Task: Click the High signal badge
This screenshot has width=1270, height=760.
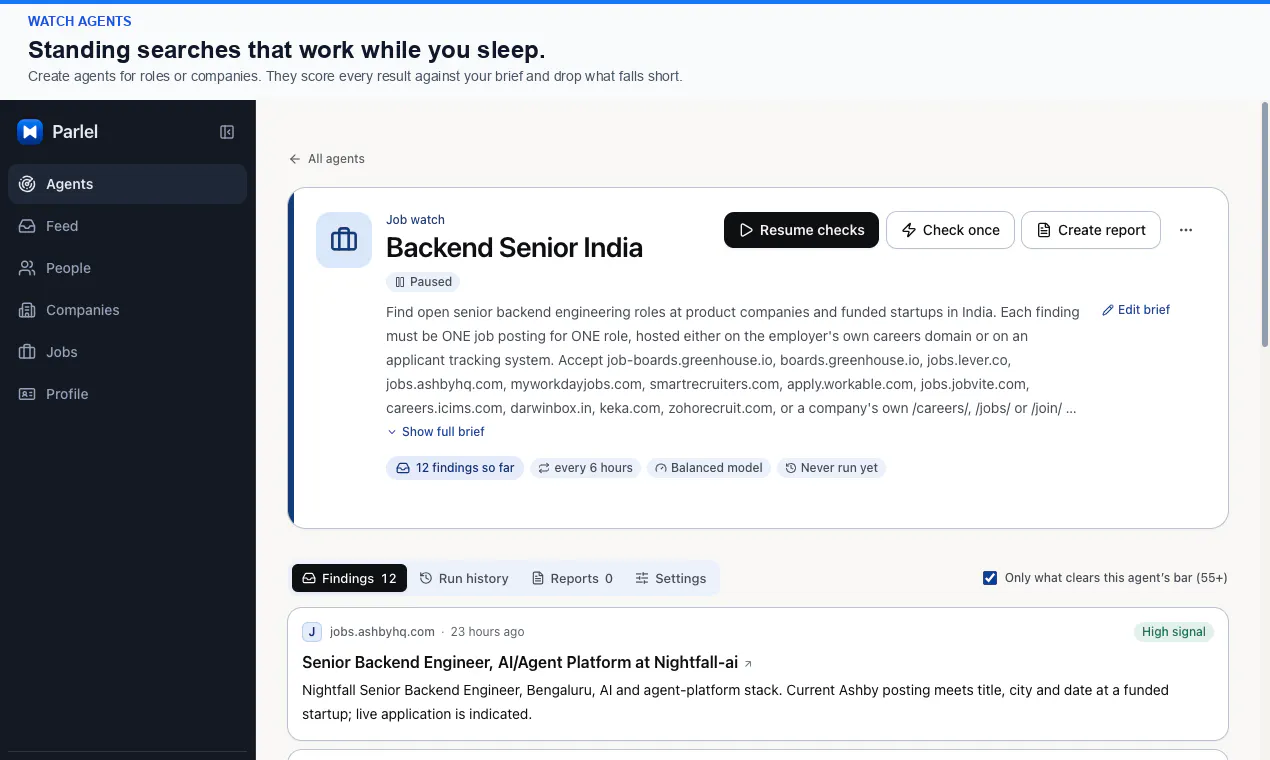Action: [x=1174, y=632]
